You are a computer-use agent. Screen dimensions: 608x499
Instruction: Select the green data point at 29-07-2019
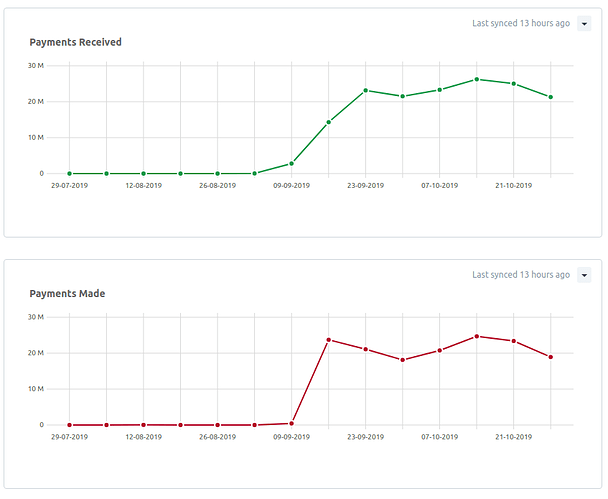[x=69, y=174]
